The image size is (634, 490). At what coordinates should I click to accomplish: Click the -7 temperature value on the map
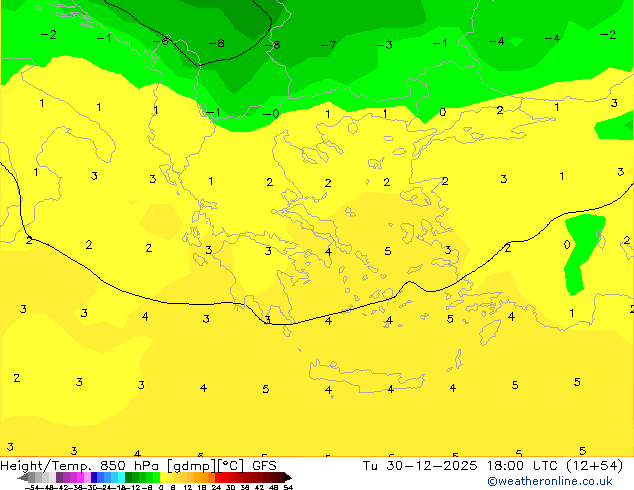(328, 44)
